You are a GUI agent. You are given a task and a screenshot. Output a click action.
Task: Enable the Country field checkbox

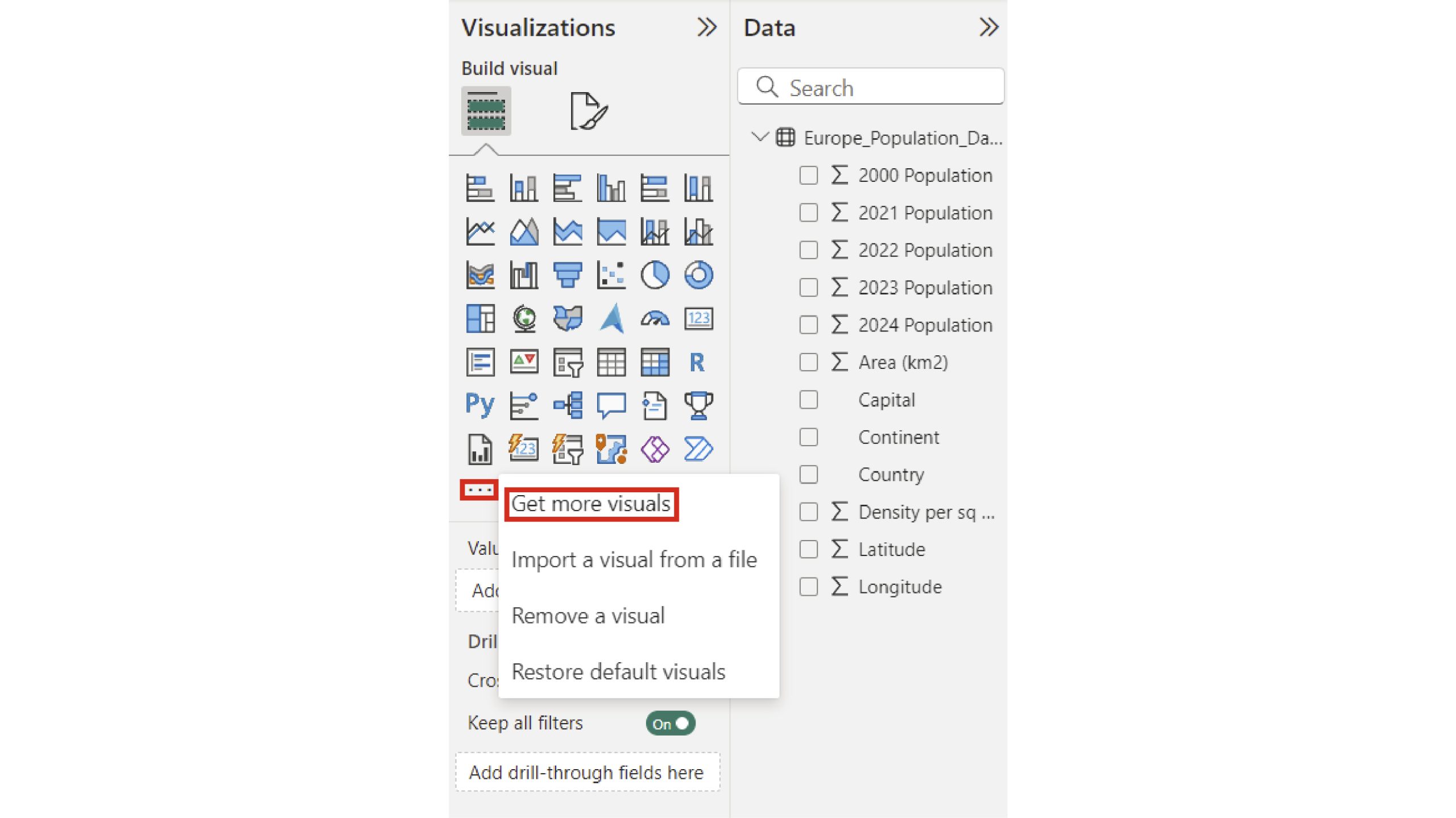click(x=809, y=474)
